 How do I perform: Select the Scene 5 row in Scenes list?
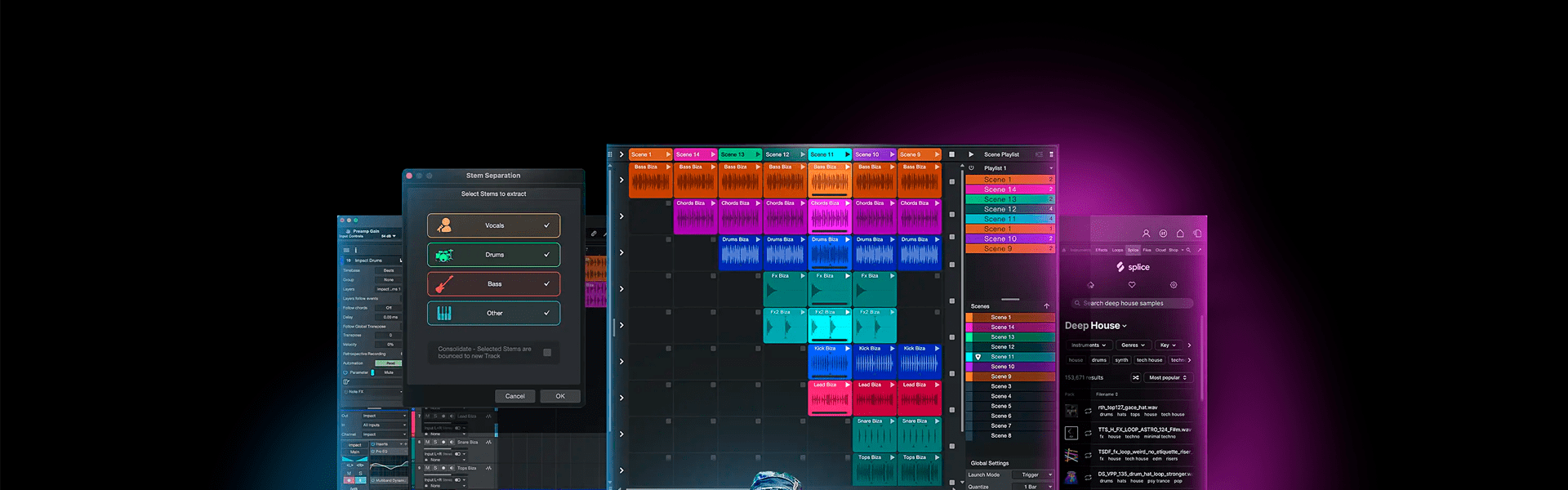[x=1010, y=406]
